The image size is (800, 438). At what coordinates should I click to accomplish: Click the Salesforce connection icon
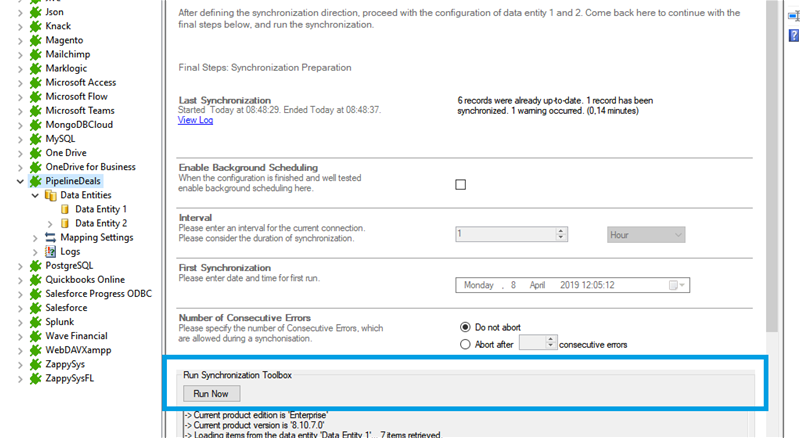coord(36,308)
